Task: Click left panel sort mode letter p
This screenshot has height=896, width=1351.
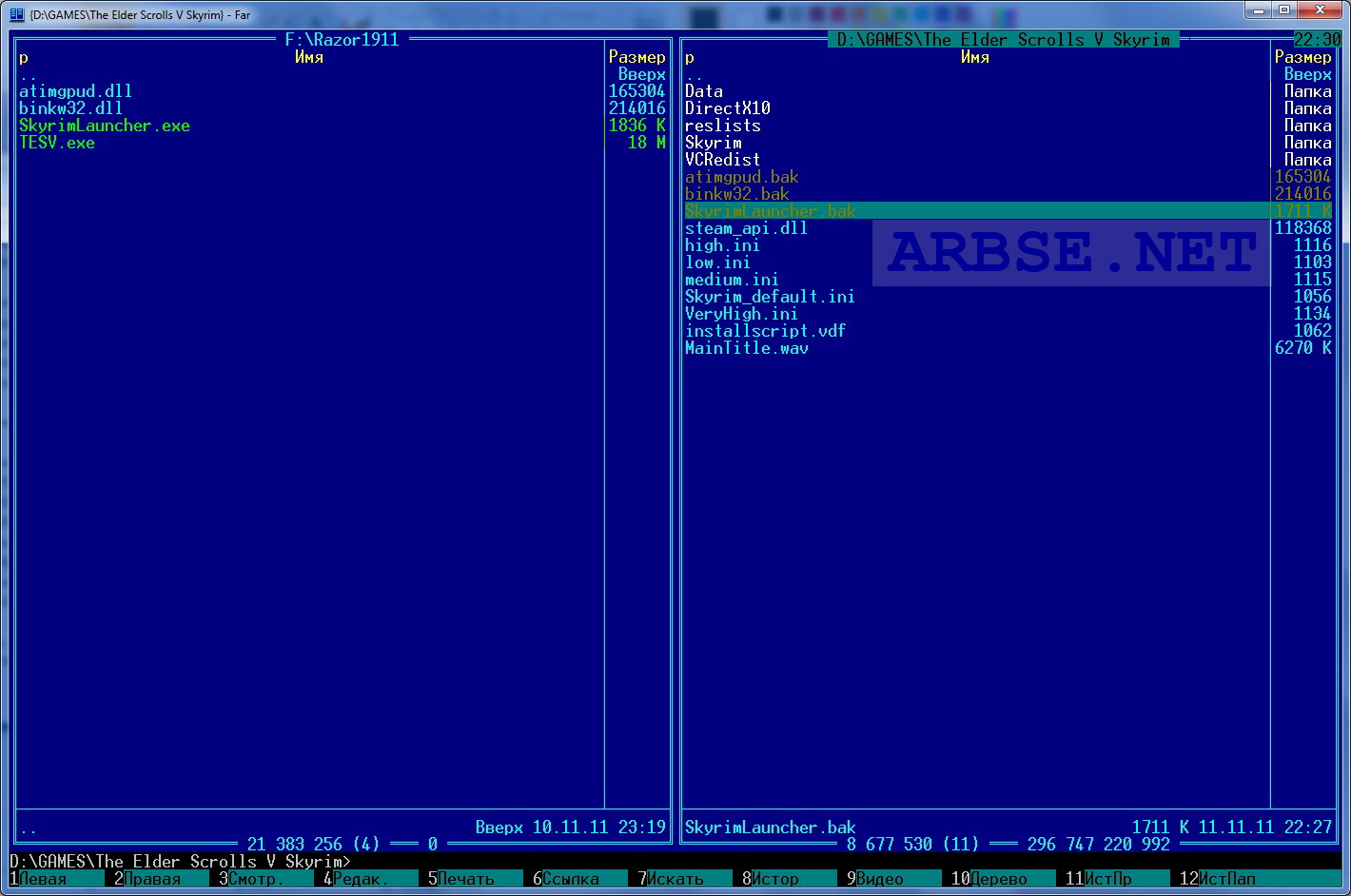Action: pos(24,57)
